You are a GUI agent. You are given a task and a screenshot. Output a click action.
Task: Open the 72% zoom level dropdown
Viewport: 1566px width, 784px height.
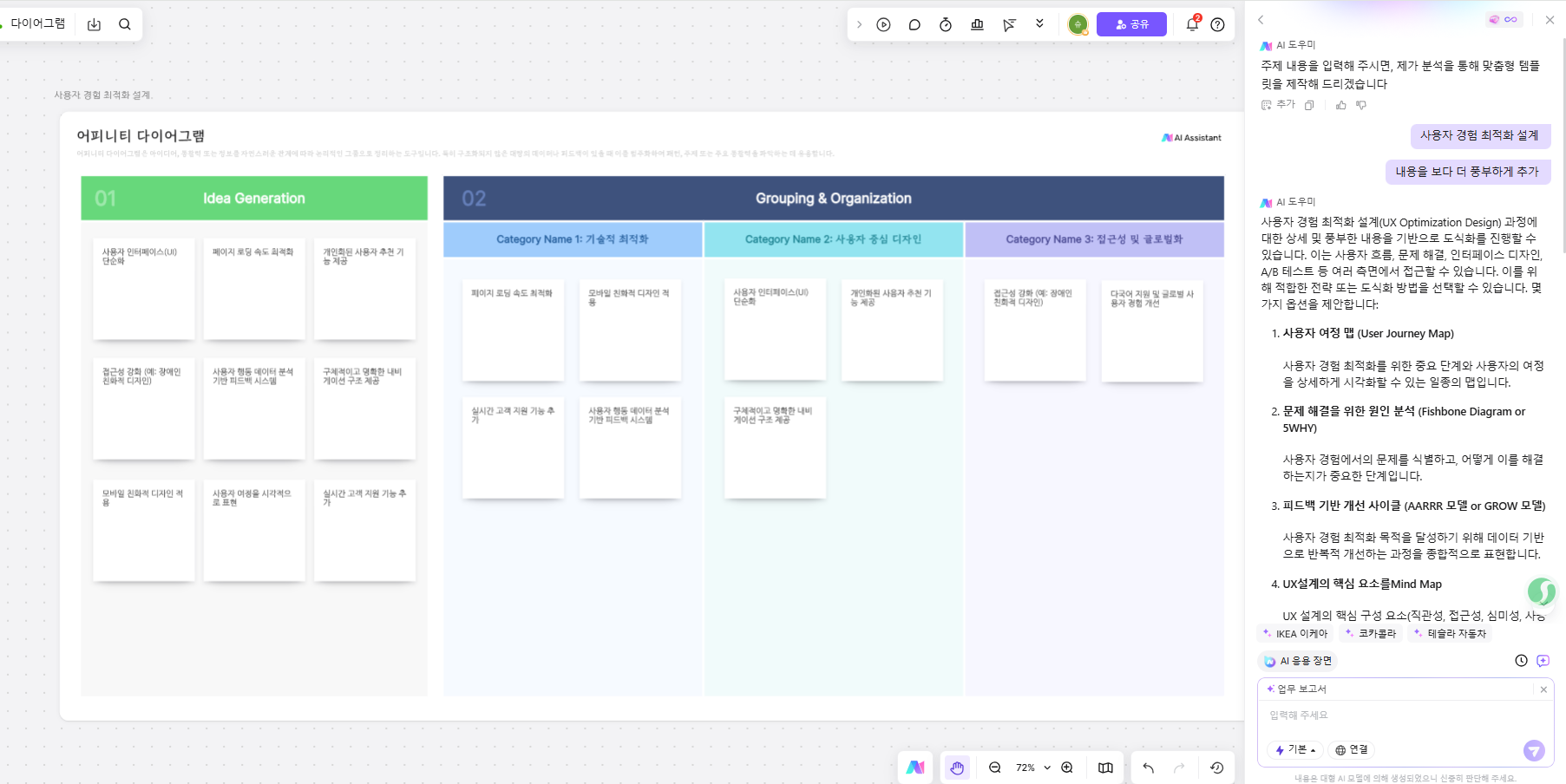point(1032,768)
